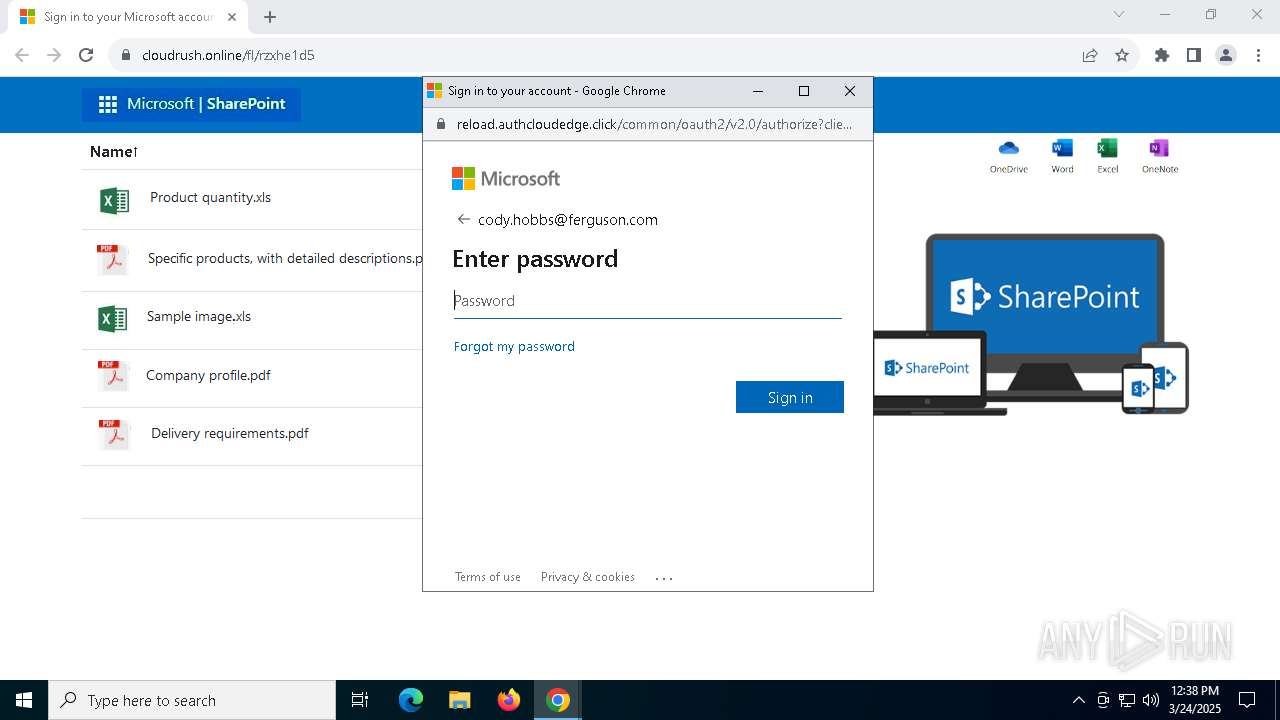Image resolution: width=1280 pixels, height=720 pixels.
Task: Select PDF icon beside Specific products file
Action: [113, 260]
